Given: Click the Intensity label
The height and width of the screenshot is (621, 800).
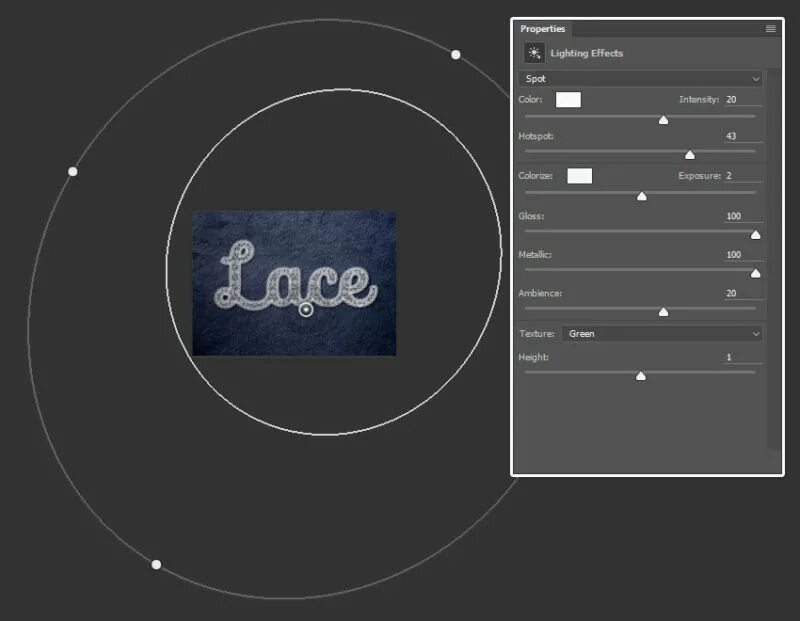Looking at the screenshot, I should (x=698, y=100).
